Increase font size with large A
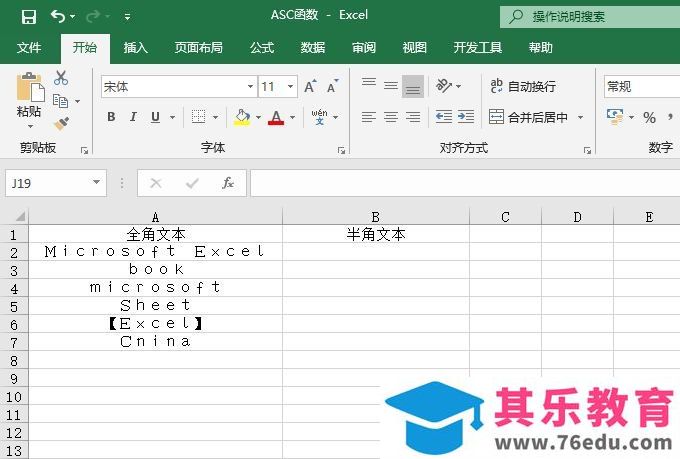The height and width of the screenshot is (459, 680). coord(310,86)
